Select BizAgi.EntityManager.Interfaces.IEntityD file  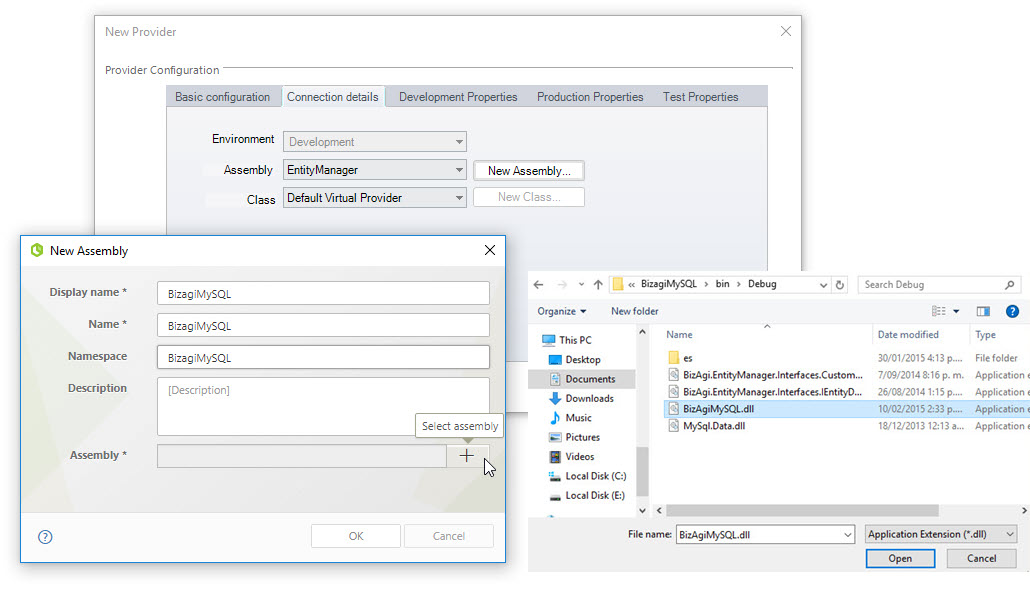pyautogui.click(x=765, y=392)
